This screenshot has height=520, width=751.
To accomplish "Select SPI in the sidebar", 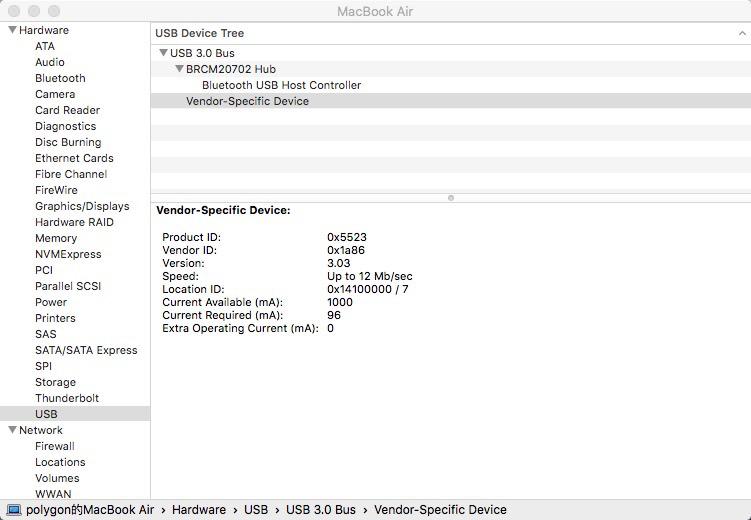I will point(43,366).
